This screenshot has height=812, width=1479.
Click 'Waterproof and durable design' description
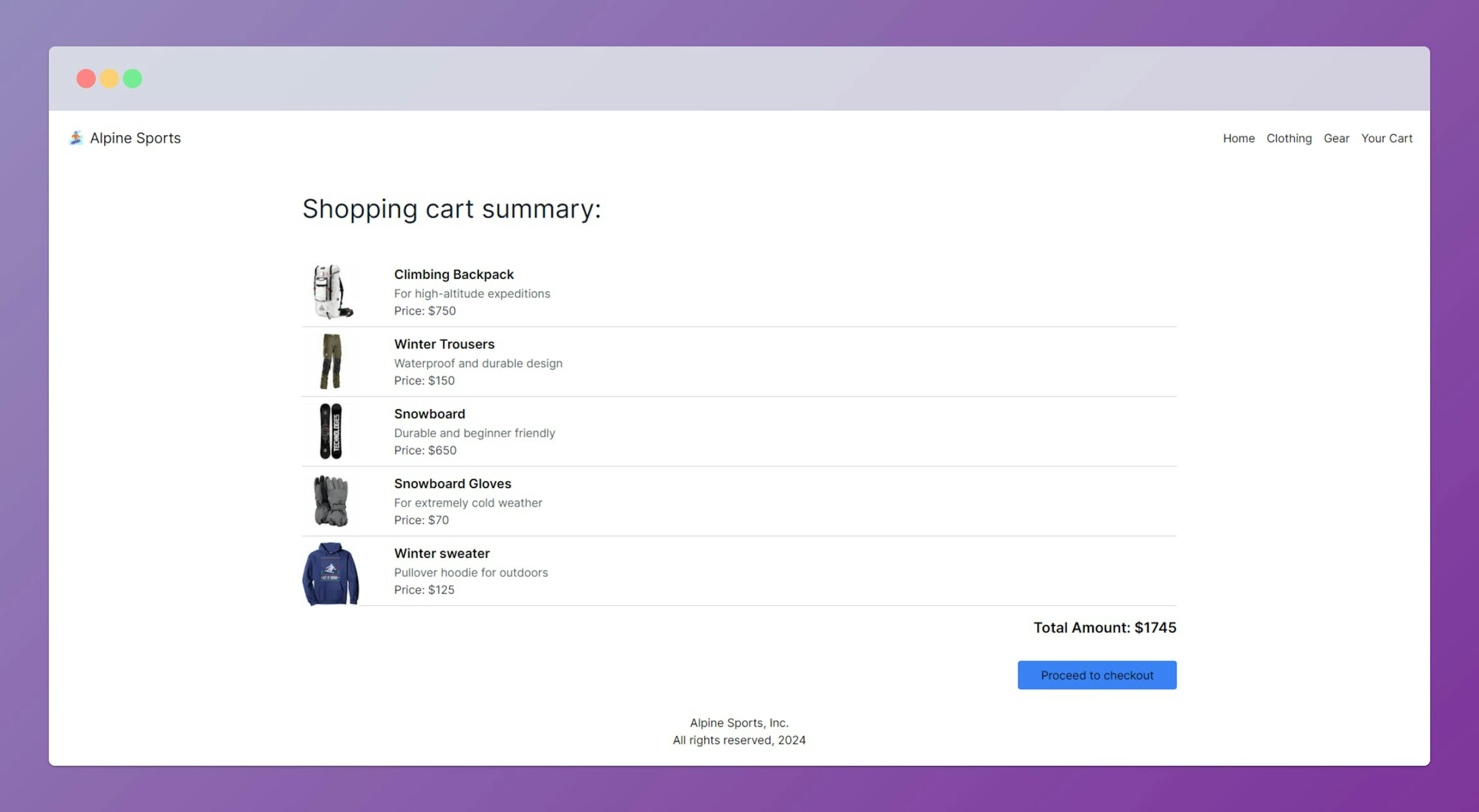click(x=478, y=363)
